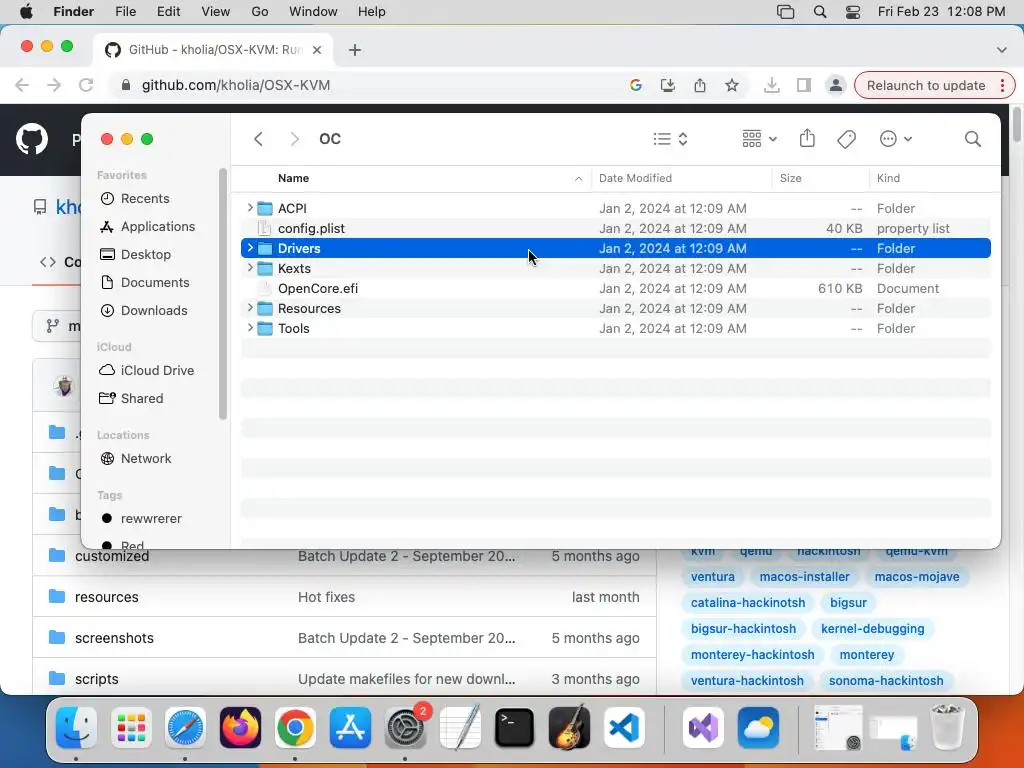Click the Finder Edit Tags icon
Screen dimensions: 1024x768
pos(846,139)
